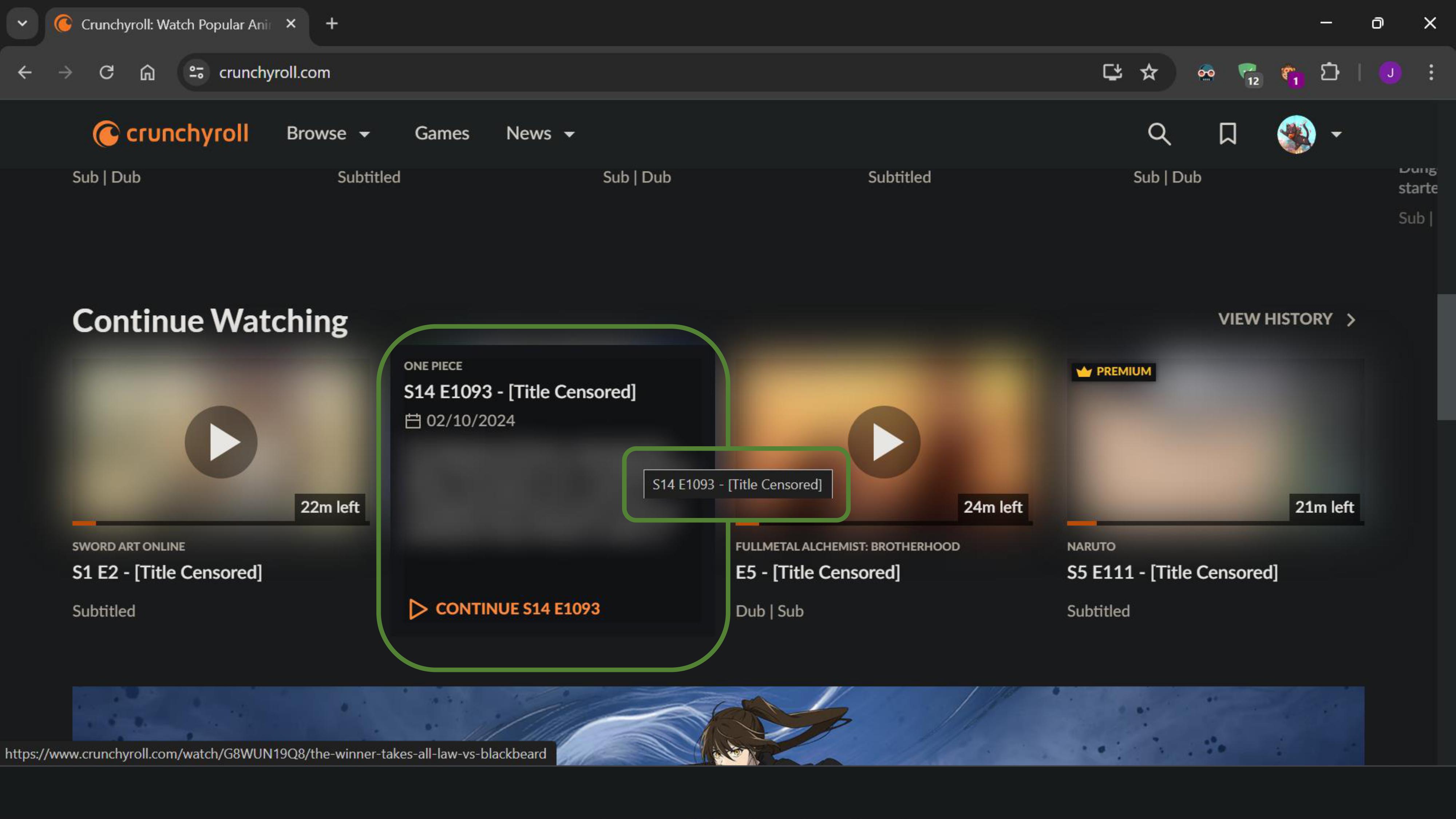This screenshot has height=819, width=1456.
Task: Expand the Browse dropdown menu
Action: click(x=328, y=134)
